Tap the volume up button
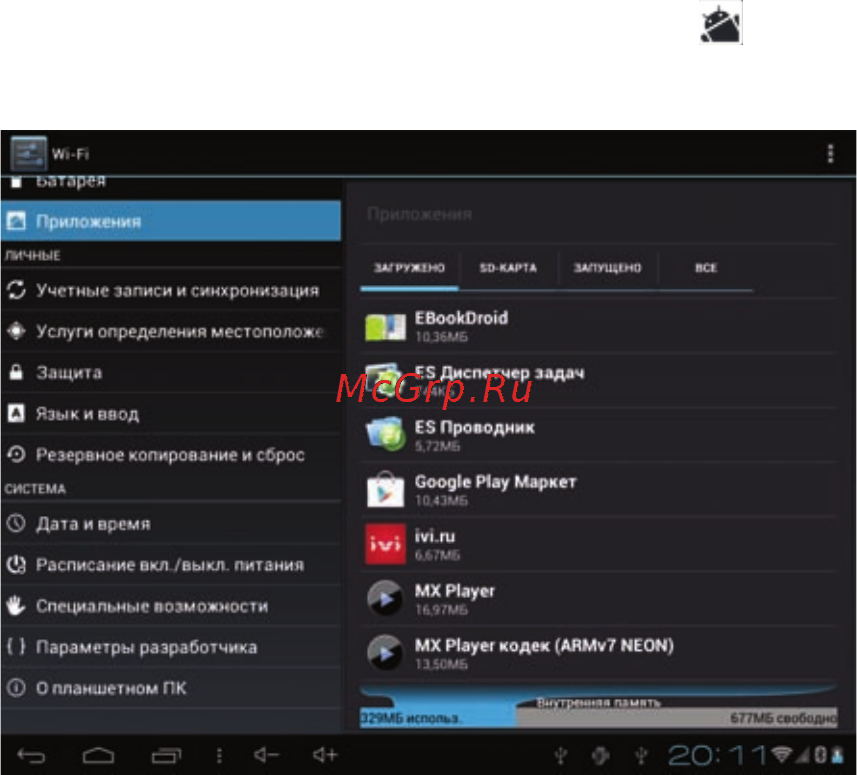This screenshot has height=775, width=857. click(x=325, y=755)
